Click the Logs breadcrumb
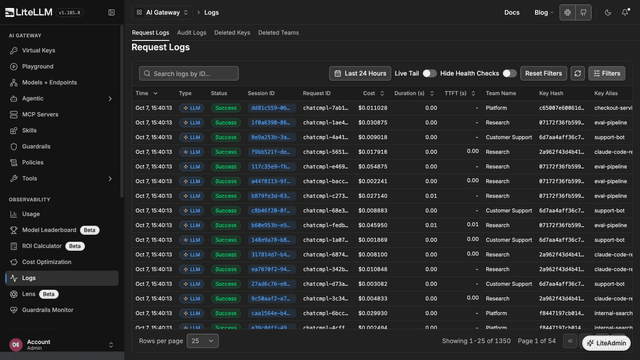Viewport: 640px width, 360px height. (x=211, y=13)
